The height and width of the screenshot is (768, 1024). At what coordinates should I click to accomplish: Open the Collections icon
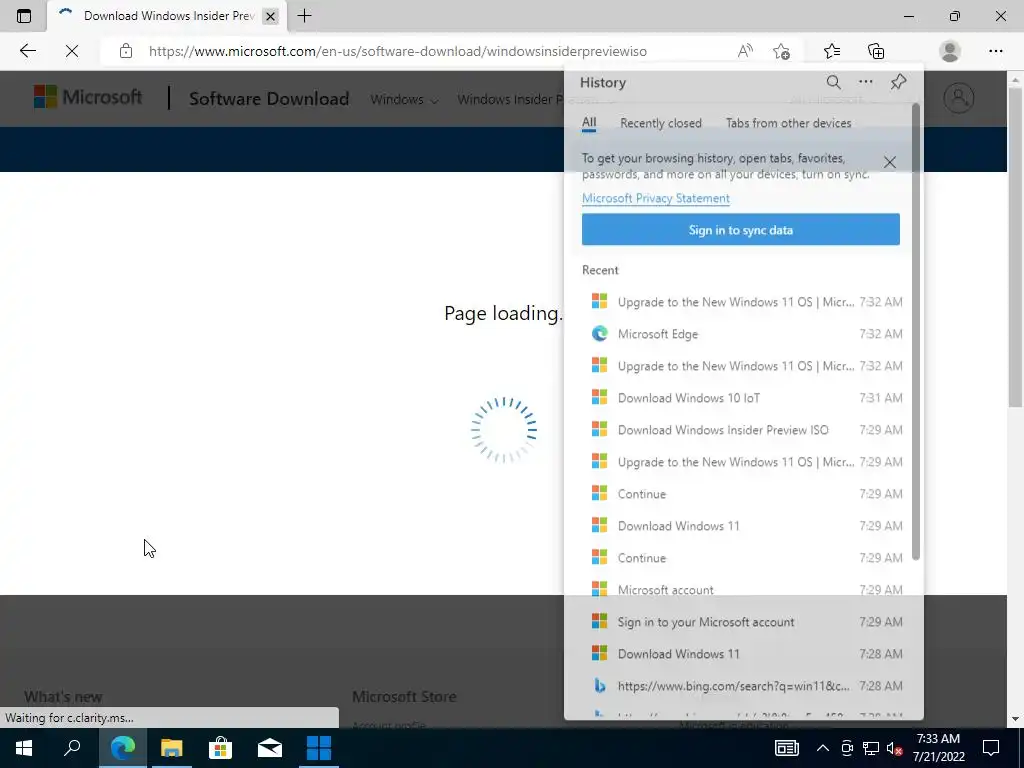tap(876, 51)
